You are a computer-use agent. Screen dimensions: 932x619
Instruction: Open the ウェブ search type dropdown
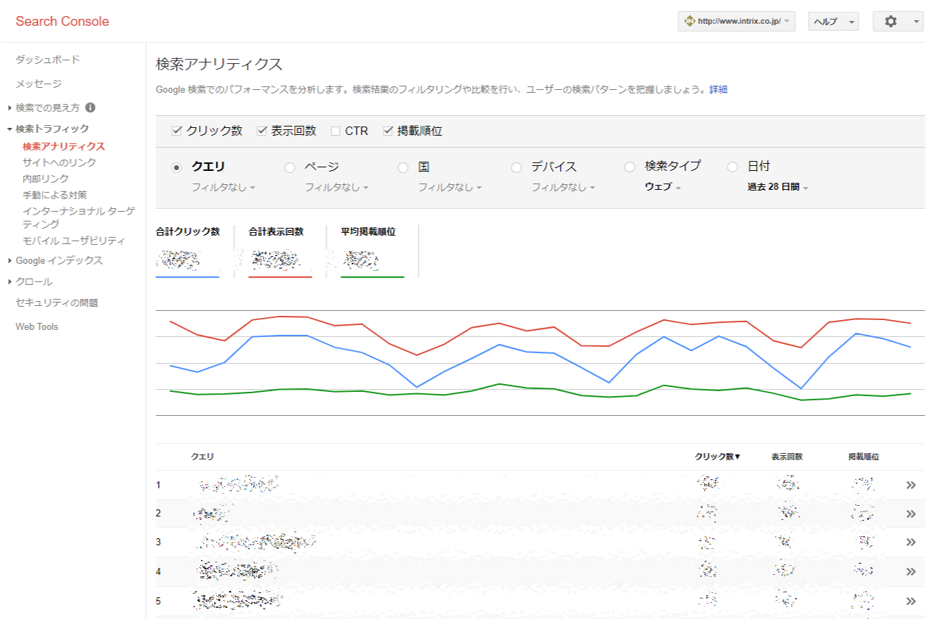point(663,187)
